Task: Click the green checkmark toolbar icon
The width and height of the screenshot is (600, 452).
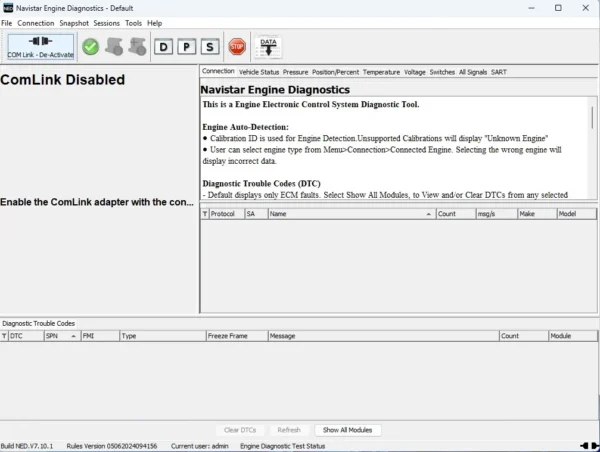Action: point(91,47)
